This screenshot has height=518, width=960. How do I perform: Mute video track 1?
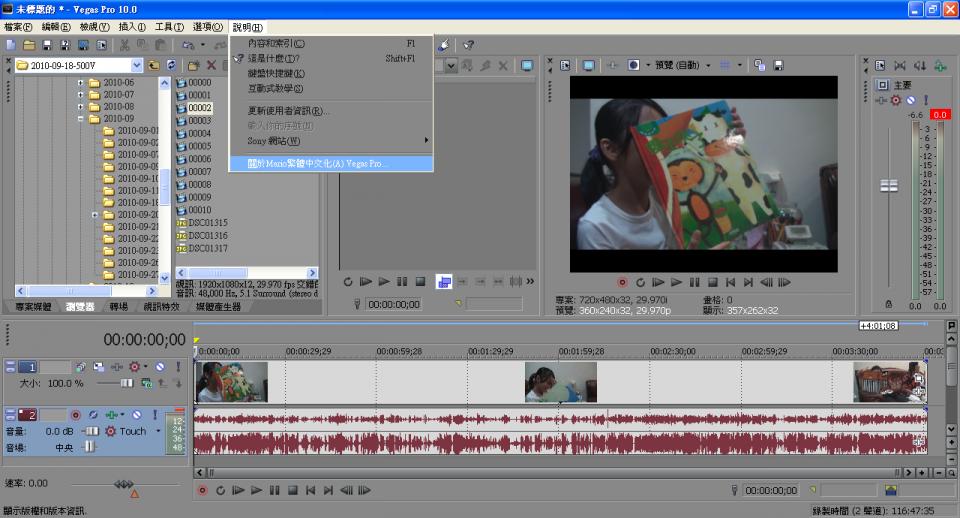click(x=159, y=368)
